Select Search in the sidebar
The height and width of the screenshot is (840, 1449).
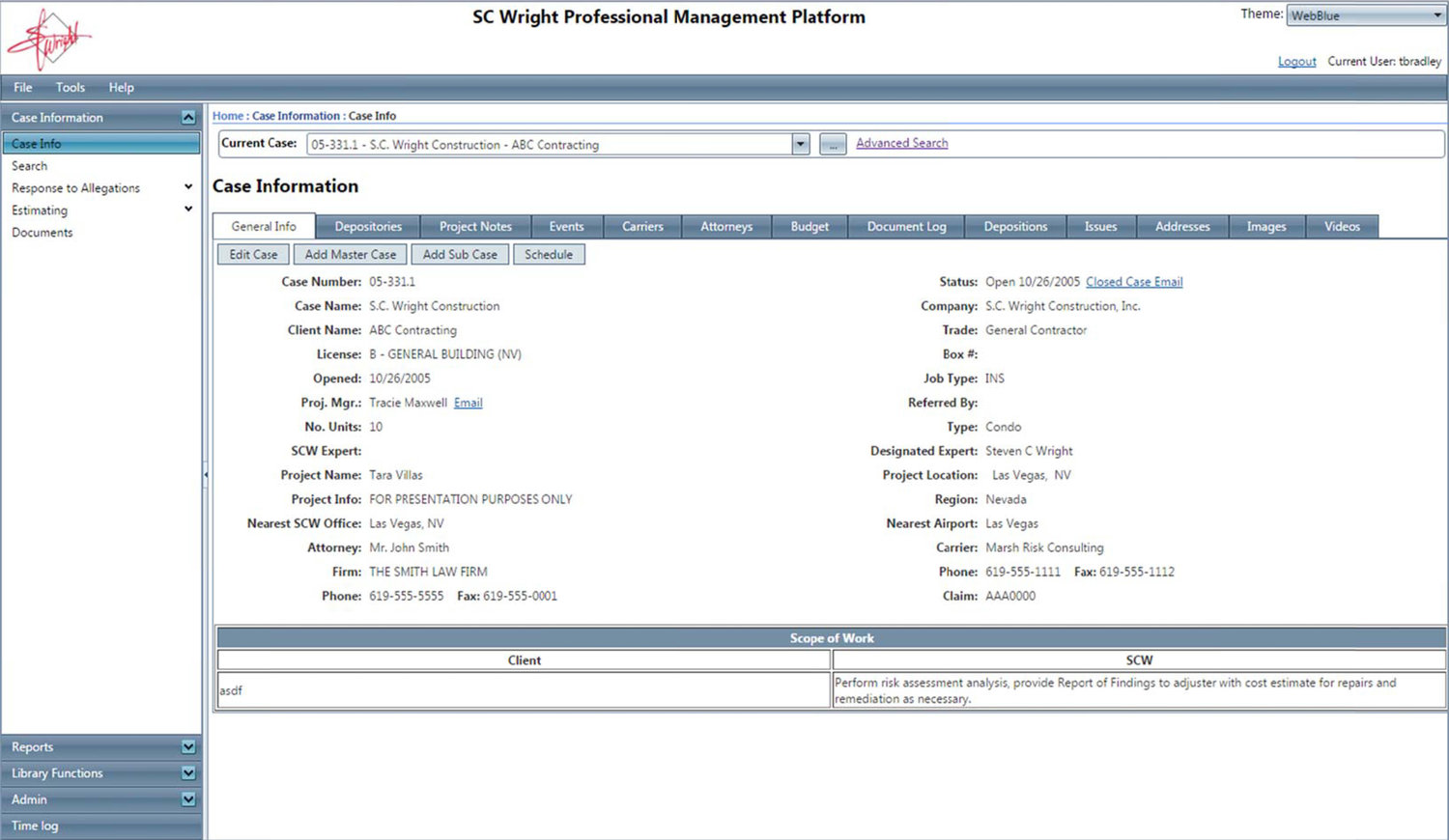coord(29,166)
